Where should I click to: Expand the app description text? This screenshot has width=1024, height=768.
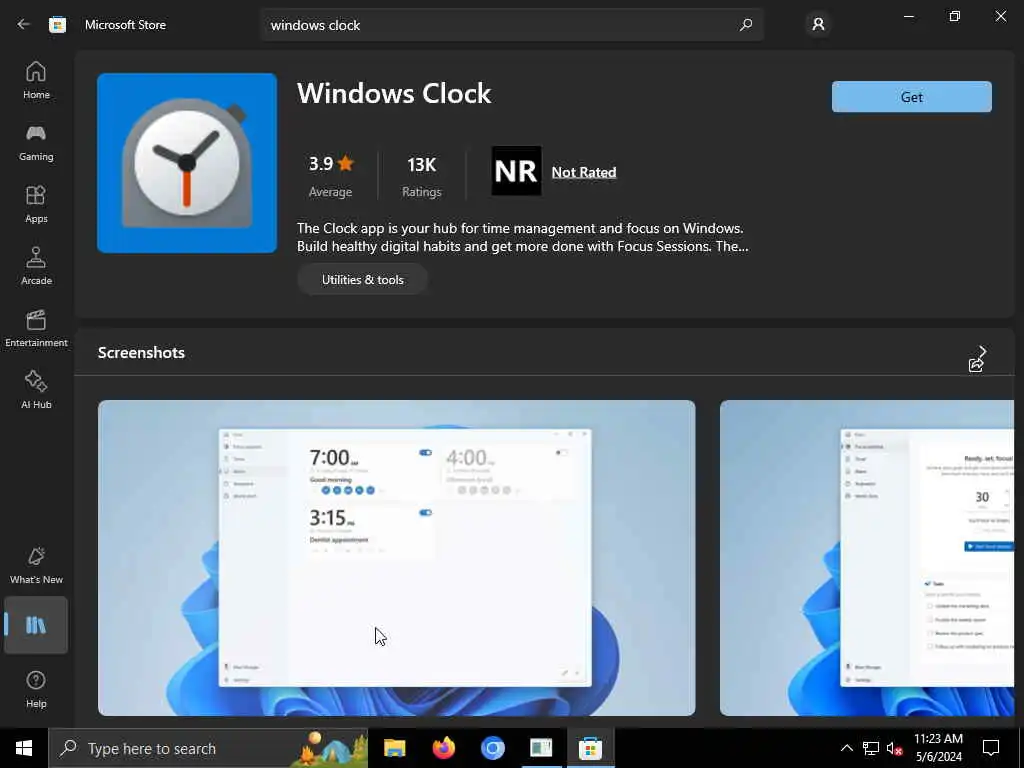522,237
